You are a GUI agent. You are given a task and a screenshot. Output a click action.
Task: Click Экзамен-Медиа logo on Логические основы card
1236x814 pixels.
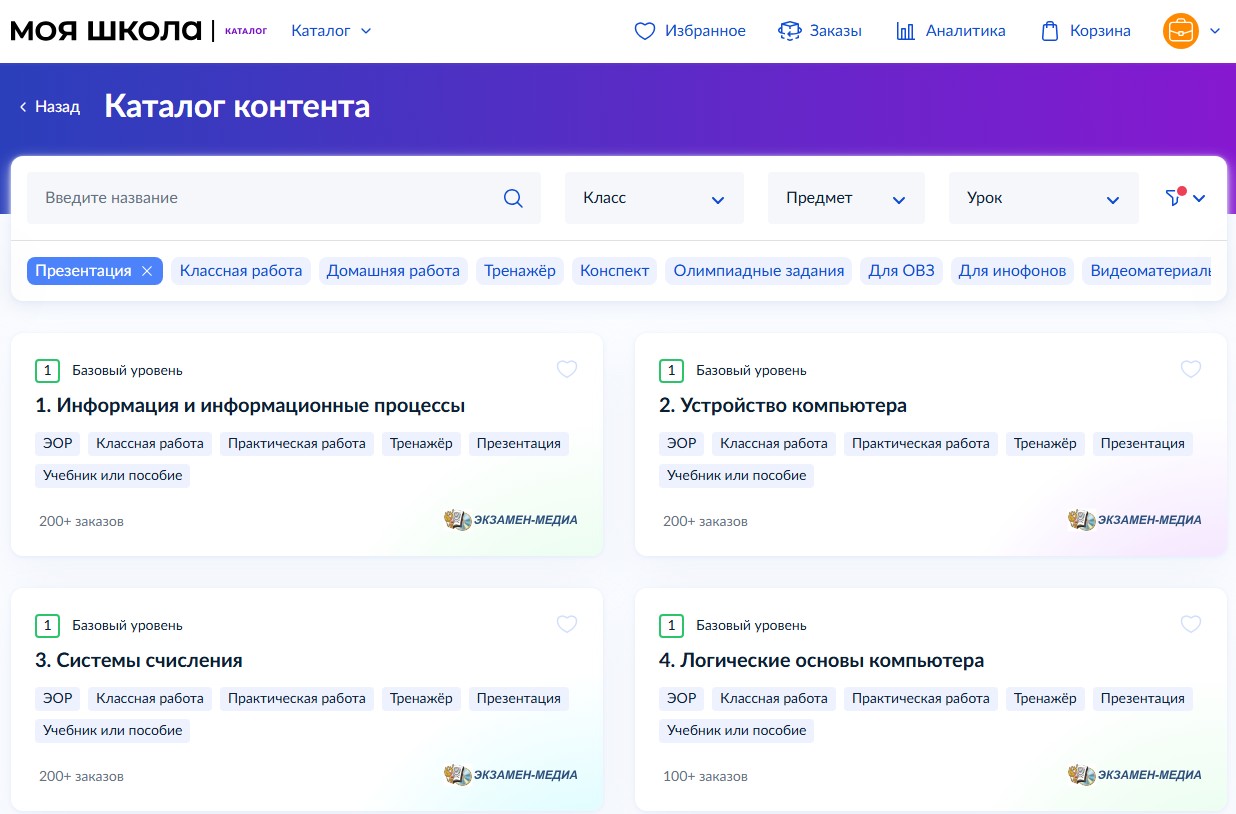[x=1135, y=775]
